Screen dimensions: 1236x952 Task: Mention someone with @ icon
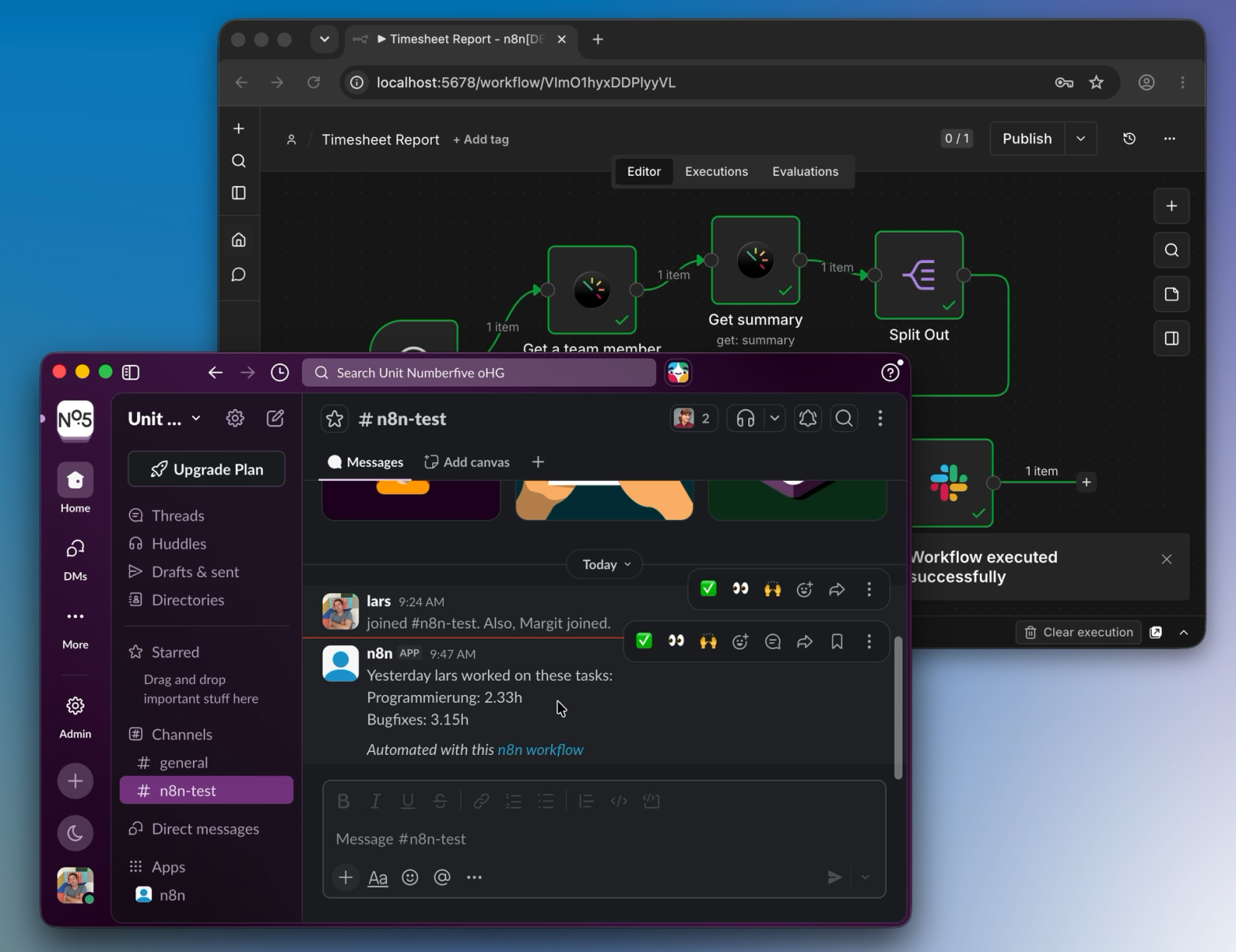point(442,877)
